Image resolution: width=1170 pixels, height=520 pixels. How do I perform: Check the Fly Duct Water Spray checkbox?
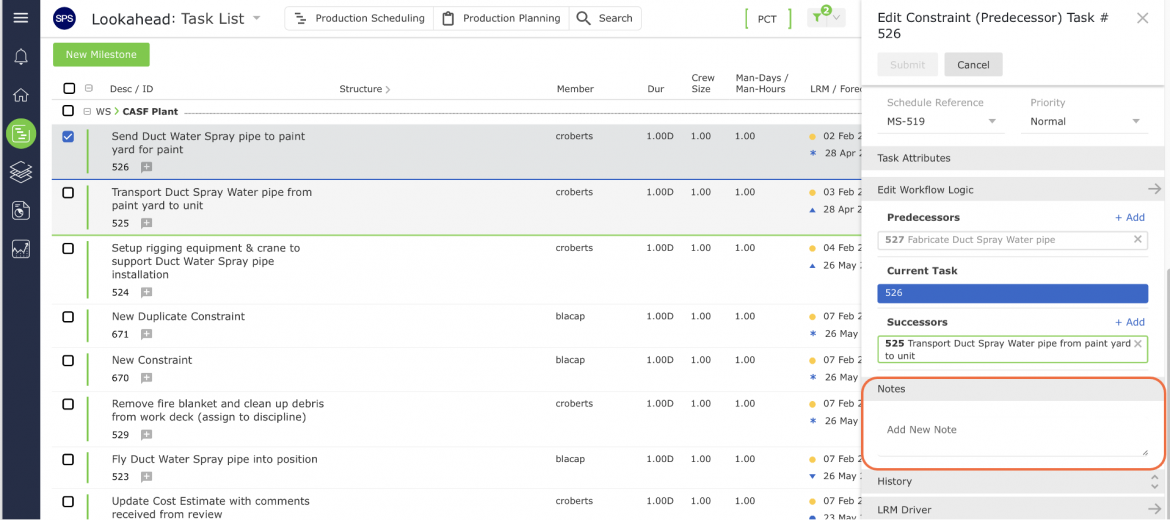point(68,460)
